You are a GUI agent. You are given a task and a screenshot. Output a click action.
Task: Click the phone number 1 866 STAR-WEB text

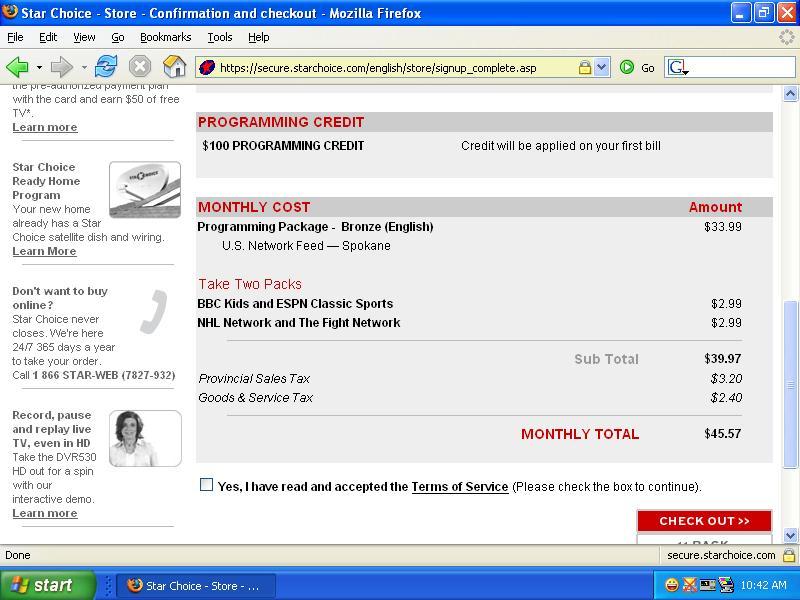pos(104,375)
